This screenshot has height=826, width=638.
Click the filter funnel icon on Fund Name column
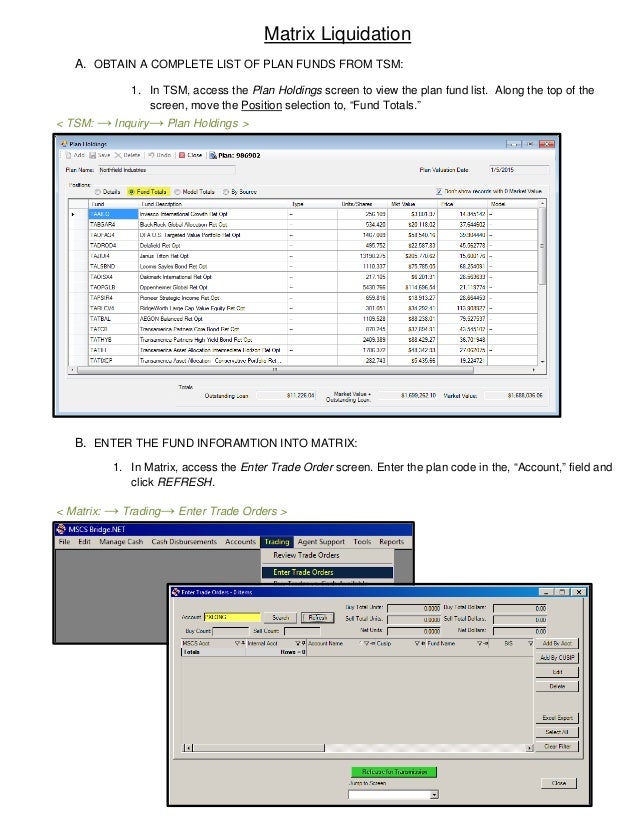480,644
